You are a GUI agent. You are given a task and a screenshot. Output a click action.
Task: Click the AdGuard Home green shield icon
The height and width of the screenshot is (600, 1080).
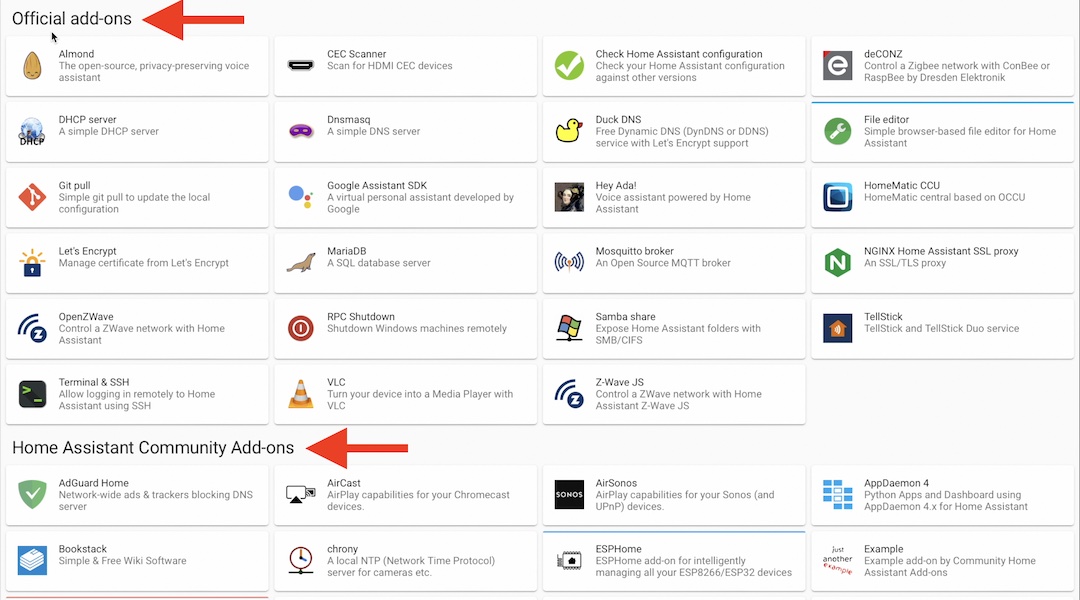[x=32, y=495]
